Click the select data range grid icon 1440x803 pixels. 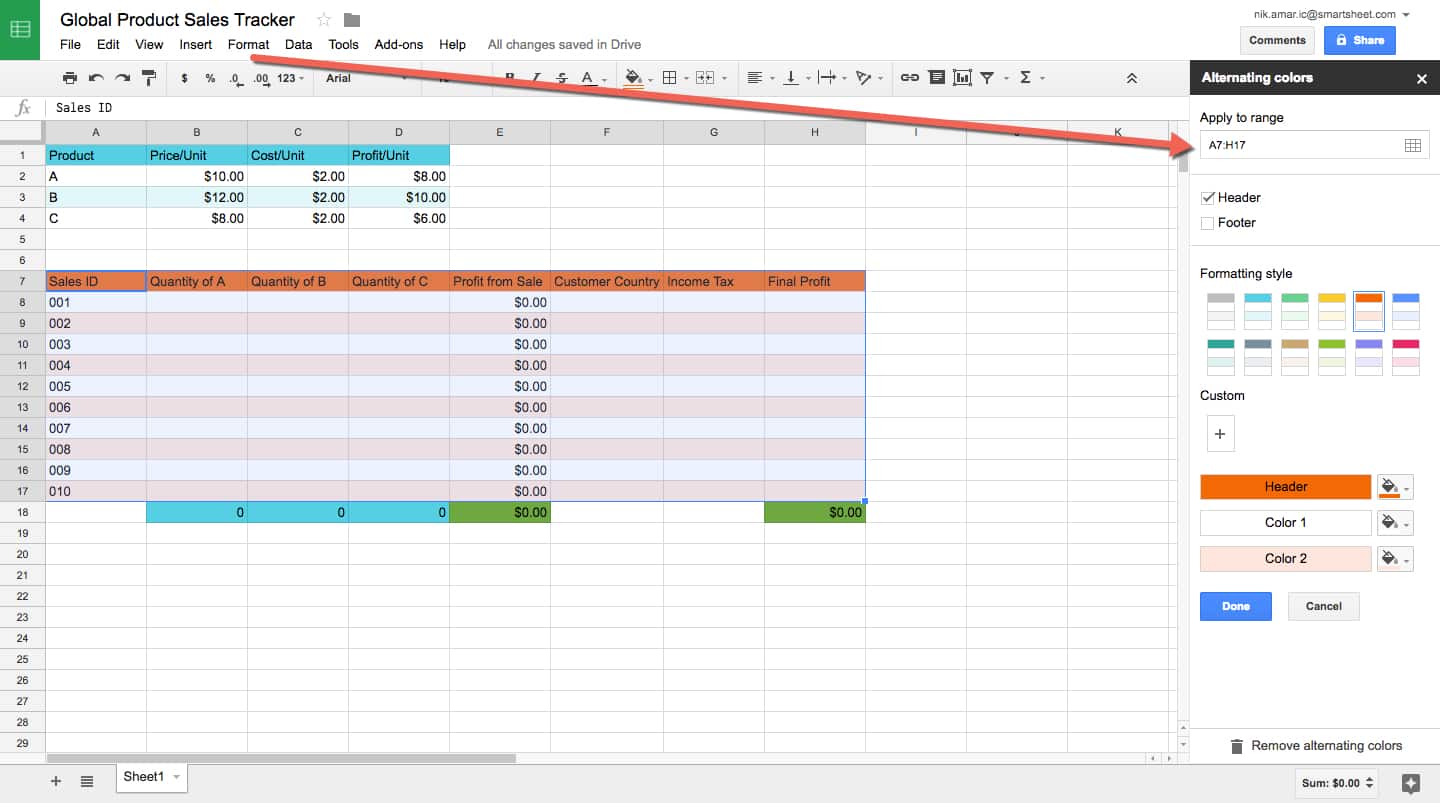[1412, 145]
